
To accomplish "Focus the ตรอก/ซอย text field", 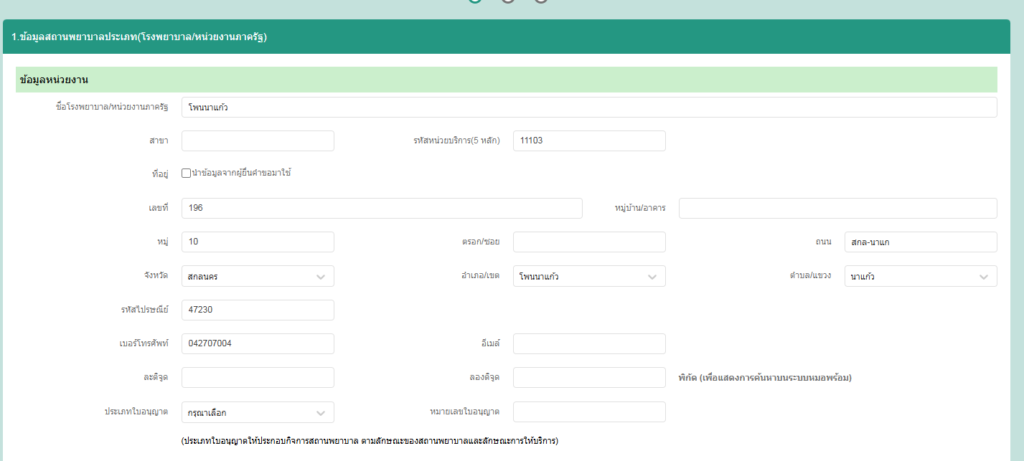I will pyautogui.click(x=589, y=242).
